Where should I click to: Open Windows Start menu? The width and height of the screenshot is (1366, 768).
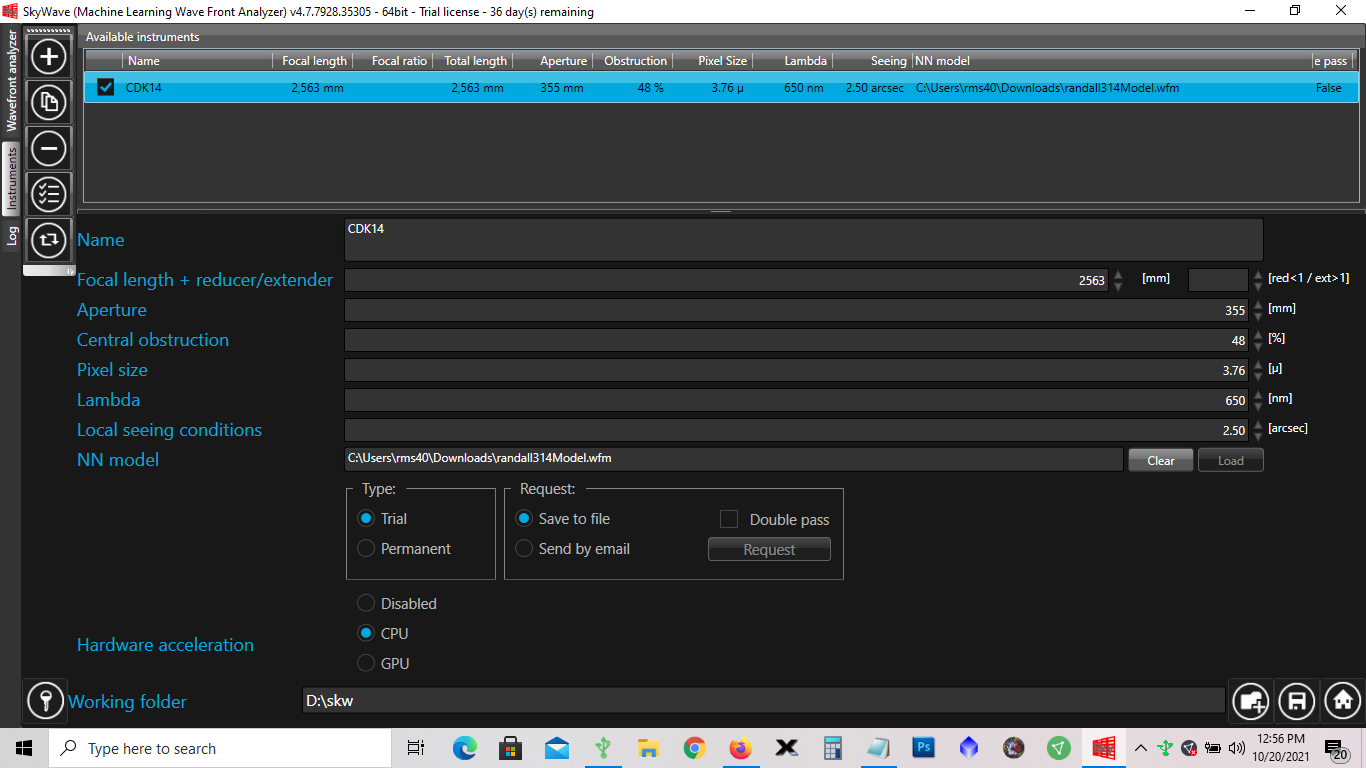tap(24, 748)
